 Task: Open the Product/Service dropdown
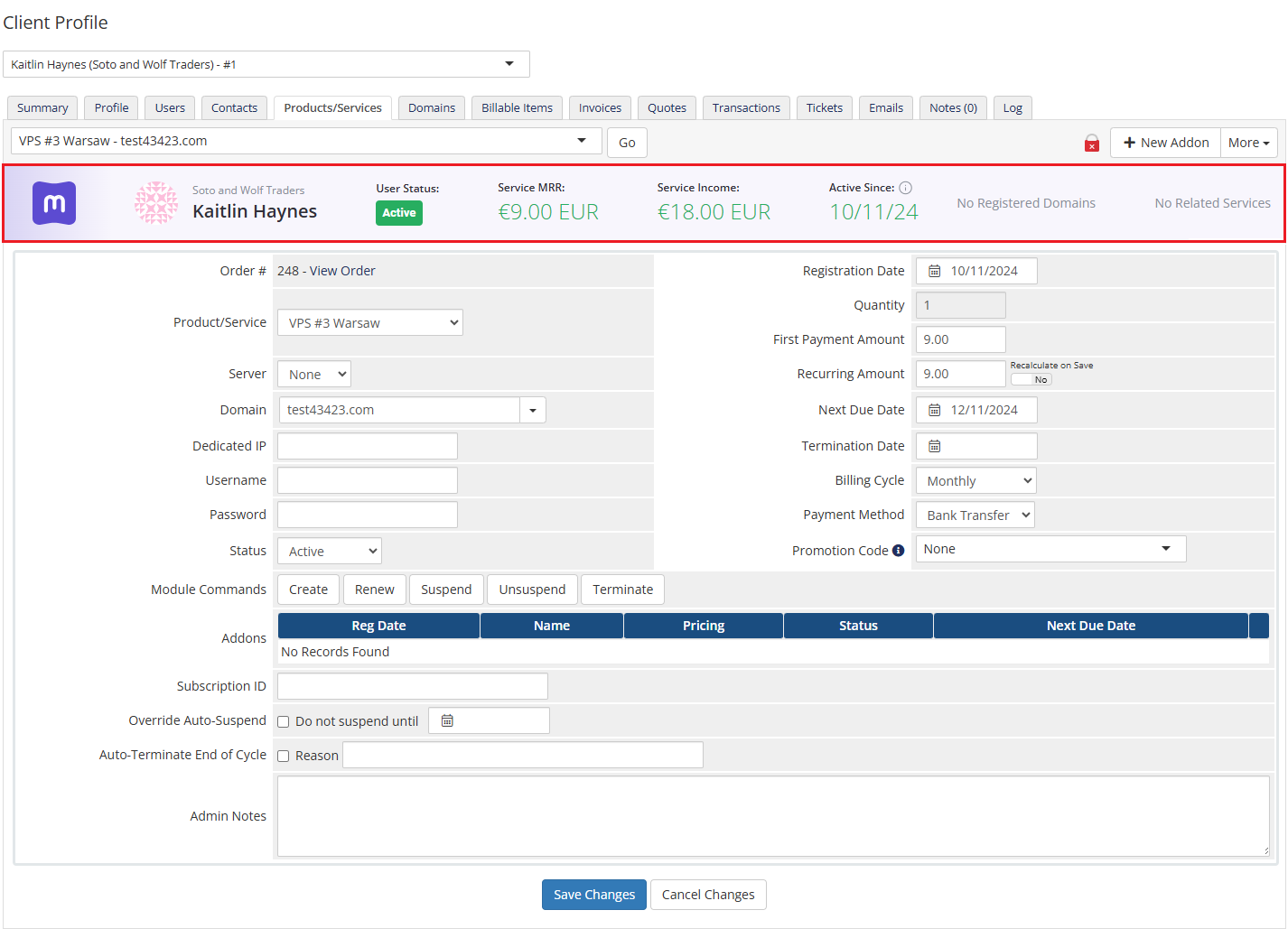click(370, 322)
